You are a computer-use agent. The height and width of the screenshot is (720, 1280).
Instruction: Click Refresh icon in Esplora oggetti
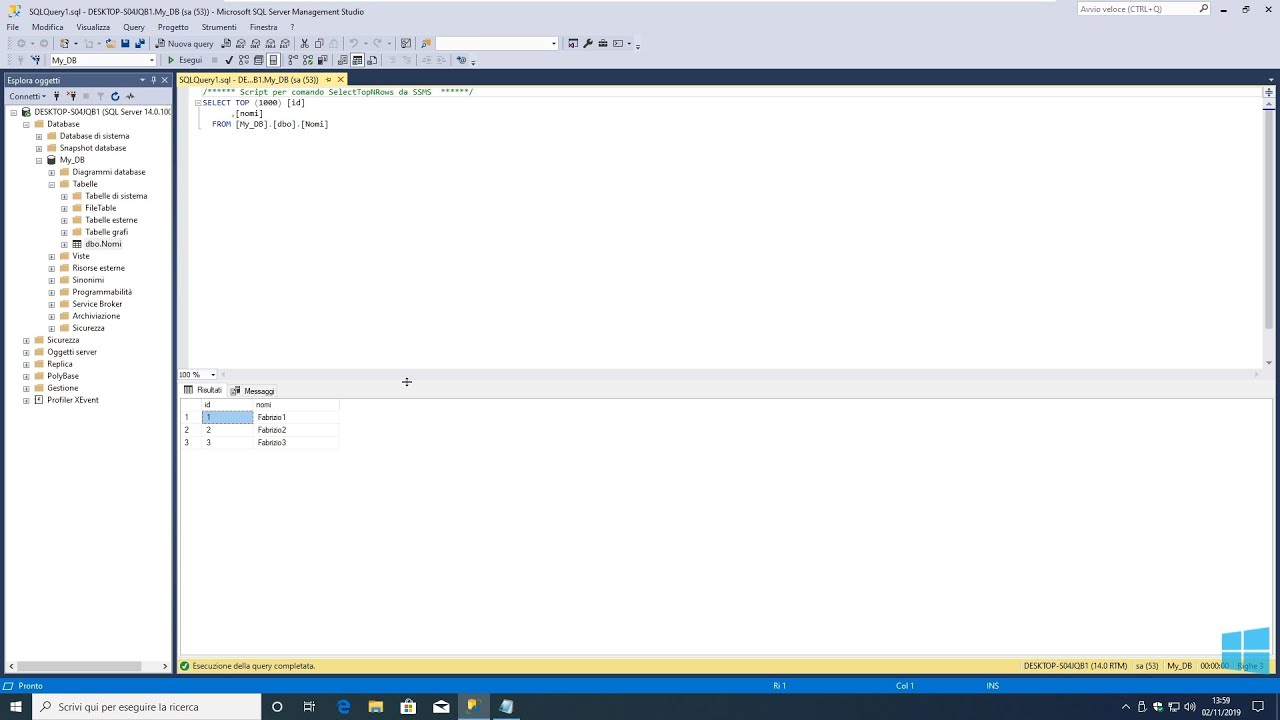[x=115, y=96]
